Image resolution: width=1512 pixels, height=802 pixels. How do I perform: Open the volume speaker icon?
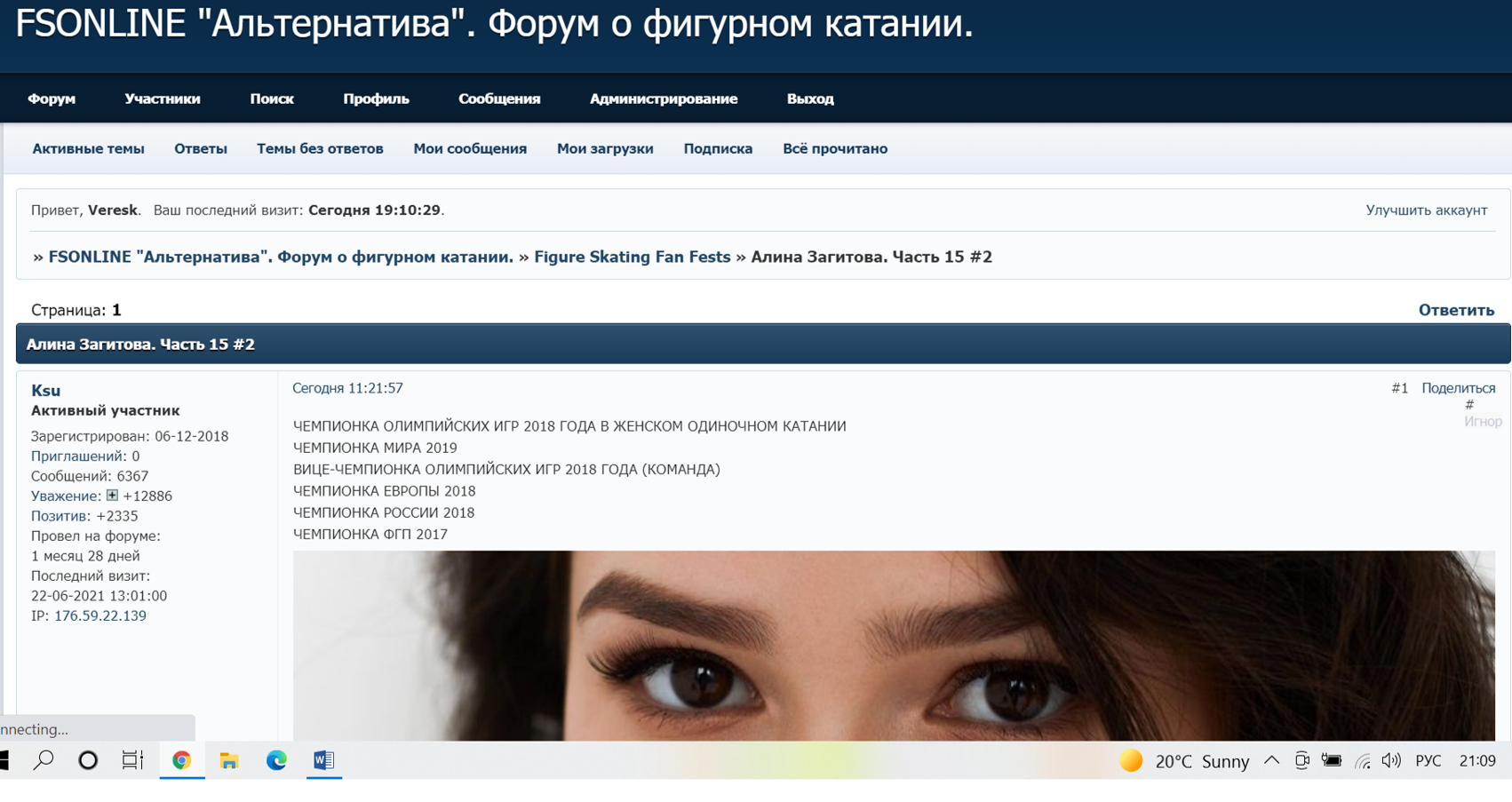(x=1391, y=760)
